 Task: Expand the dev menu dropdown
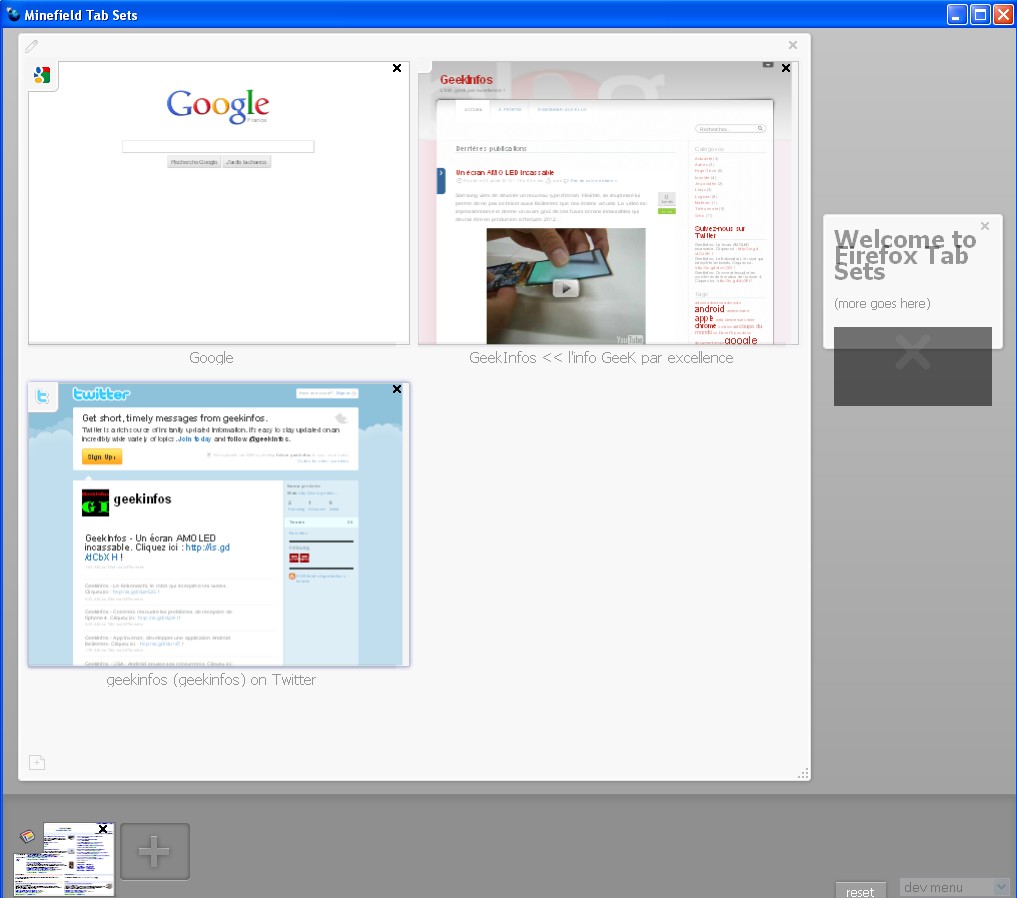coord(954,887)
